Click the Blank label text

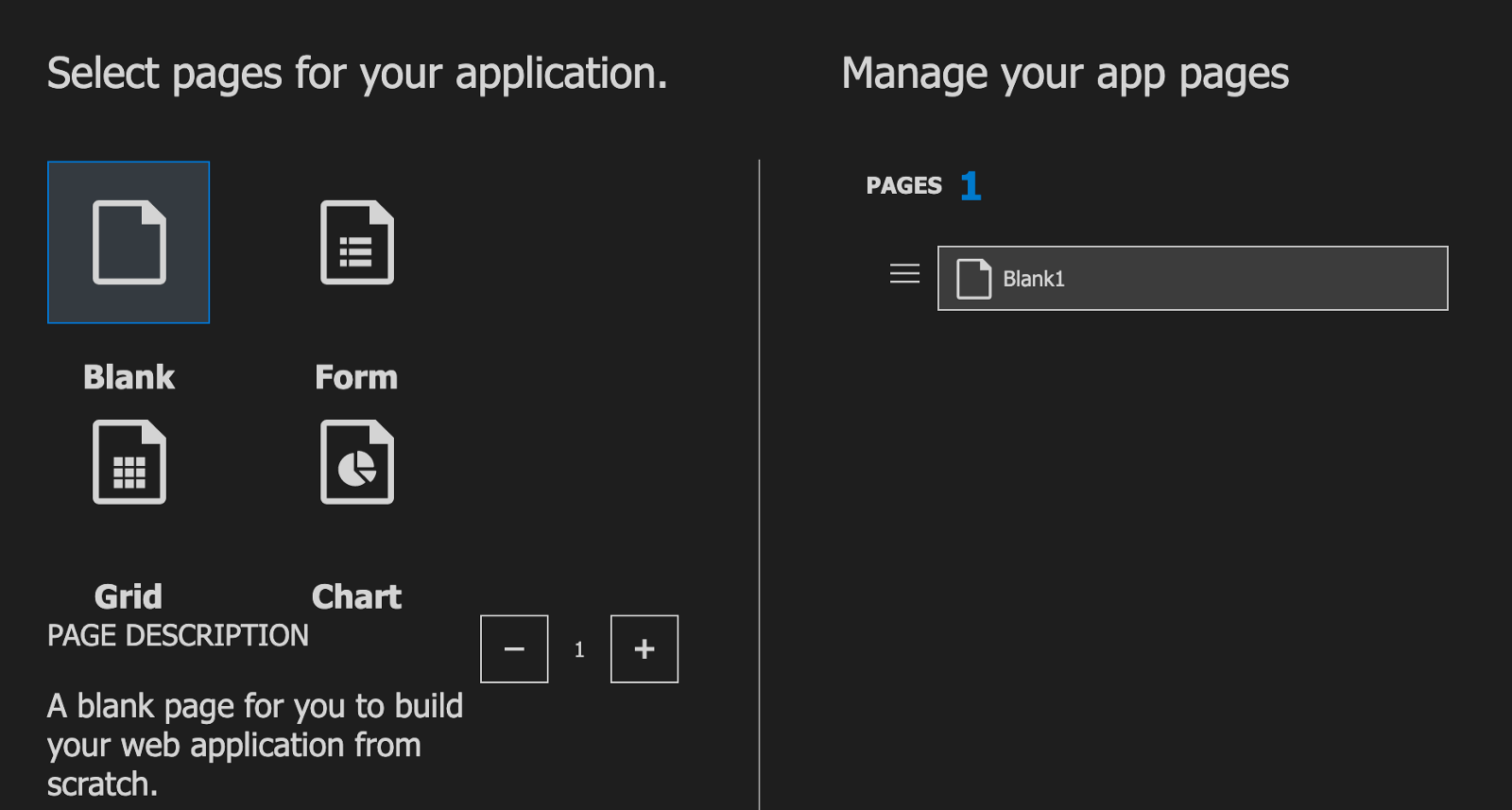129,377
